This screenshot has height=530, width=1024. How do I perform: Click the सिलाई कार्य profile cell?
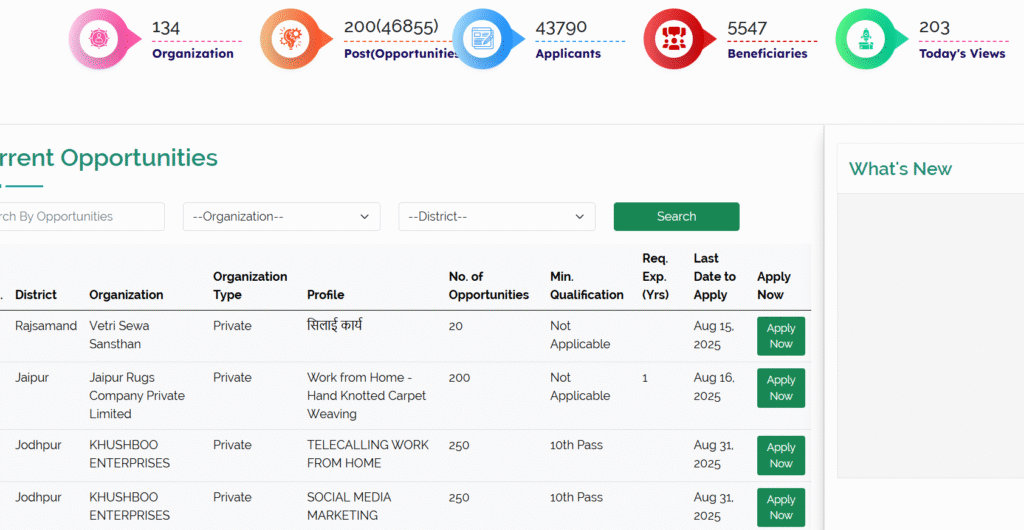point(334,325)
